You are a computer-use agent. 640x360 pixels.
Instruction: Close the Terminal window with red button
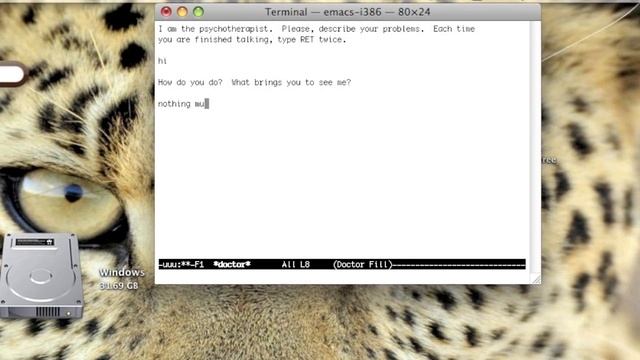(166, 12)
